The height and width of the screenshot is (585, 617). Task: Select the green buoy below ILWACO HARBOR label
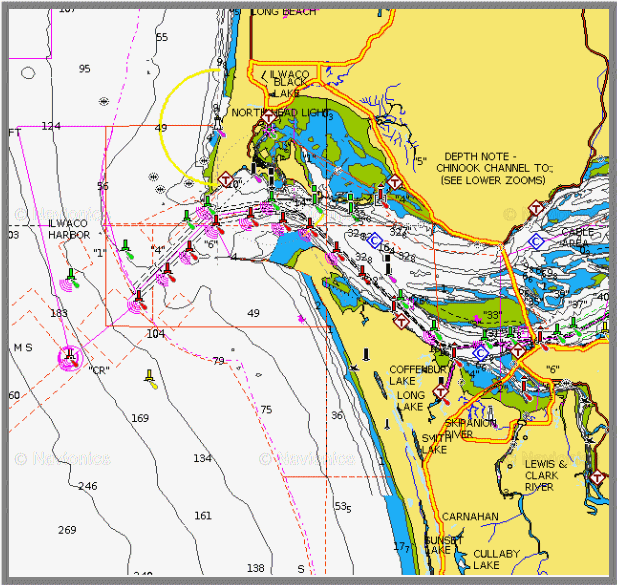(x=71, y=277)
